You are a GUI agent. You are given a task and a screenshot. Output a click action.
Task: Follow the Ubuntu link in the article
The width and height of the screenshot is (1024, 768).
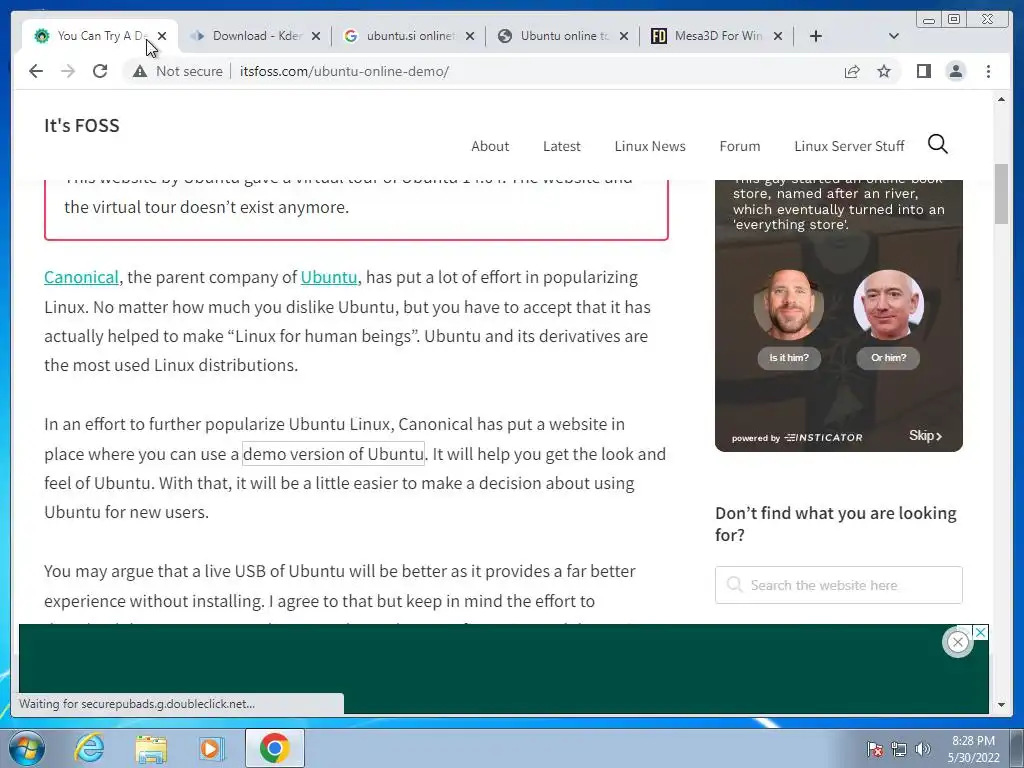point(329,277)
